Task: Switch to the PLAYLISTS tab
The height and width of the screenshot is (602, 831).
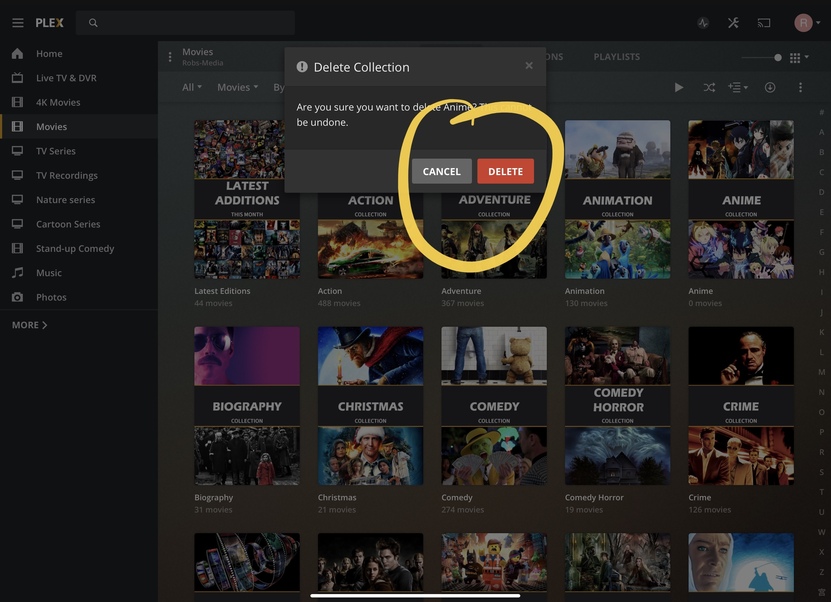Action: point(616,57)
